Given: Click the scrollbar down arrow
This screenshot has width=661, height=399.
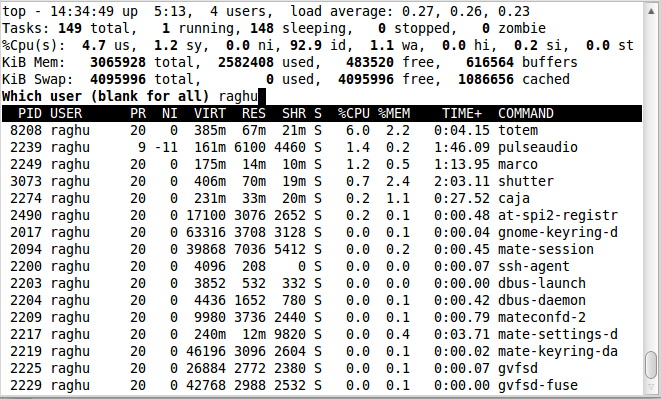Looking at the screenshot, I should (651, 387).
